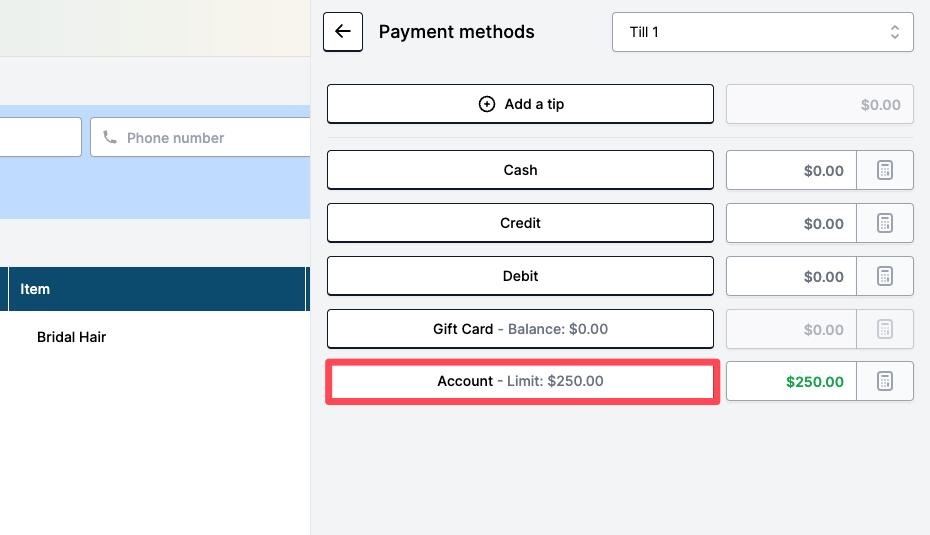Image resolution: width=930 pixels, height=535 pixels.
Task: Open calculator for Account amount
Action: (885, 381)
